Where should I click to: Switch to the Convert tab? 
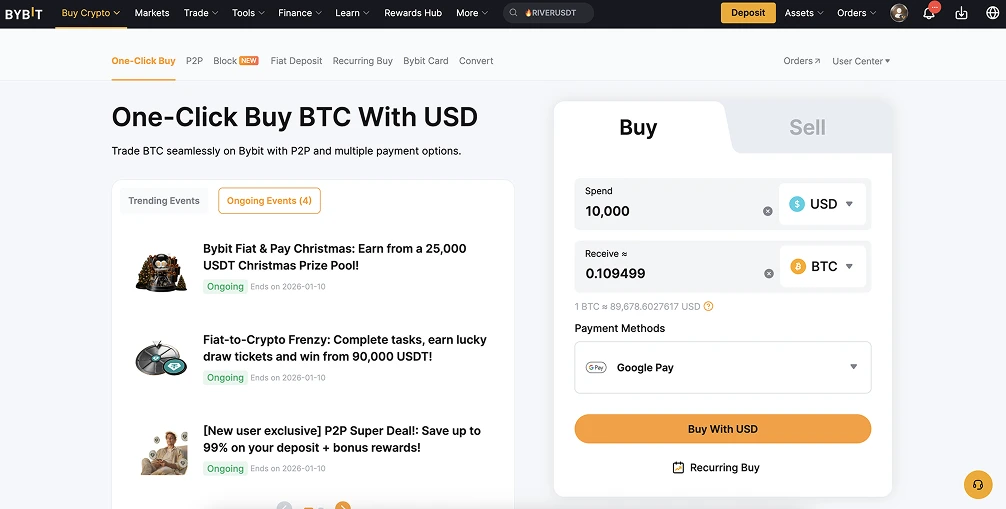coord(476,61)
